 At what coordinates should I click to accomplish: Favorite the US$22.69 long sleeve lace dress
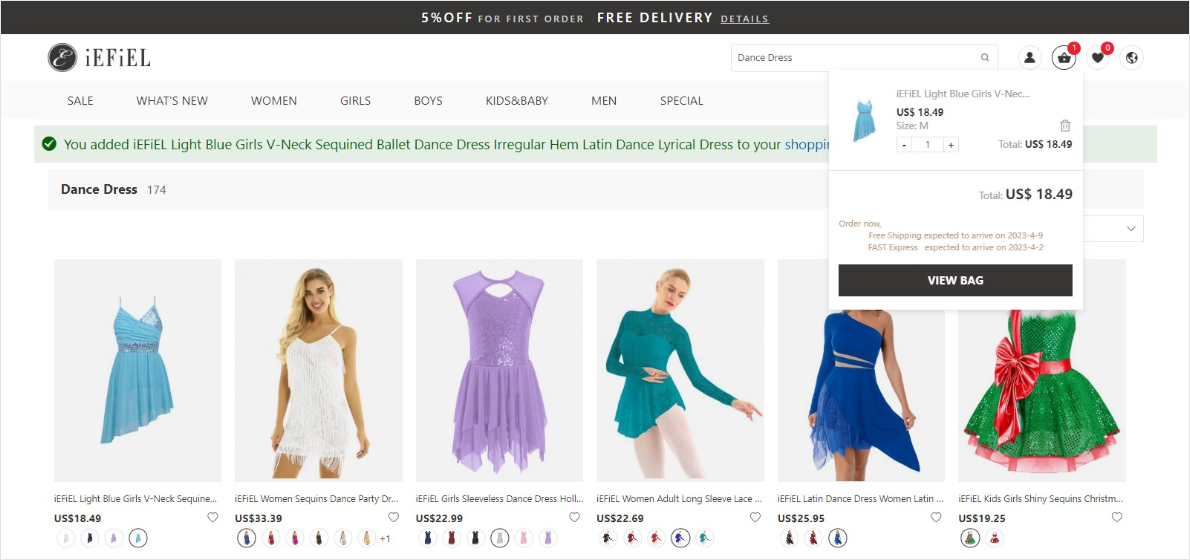(755, 518)
